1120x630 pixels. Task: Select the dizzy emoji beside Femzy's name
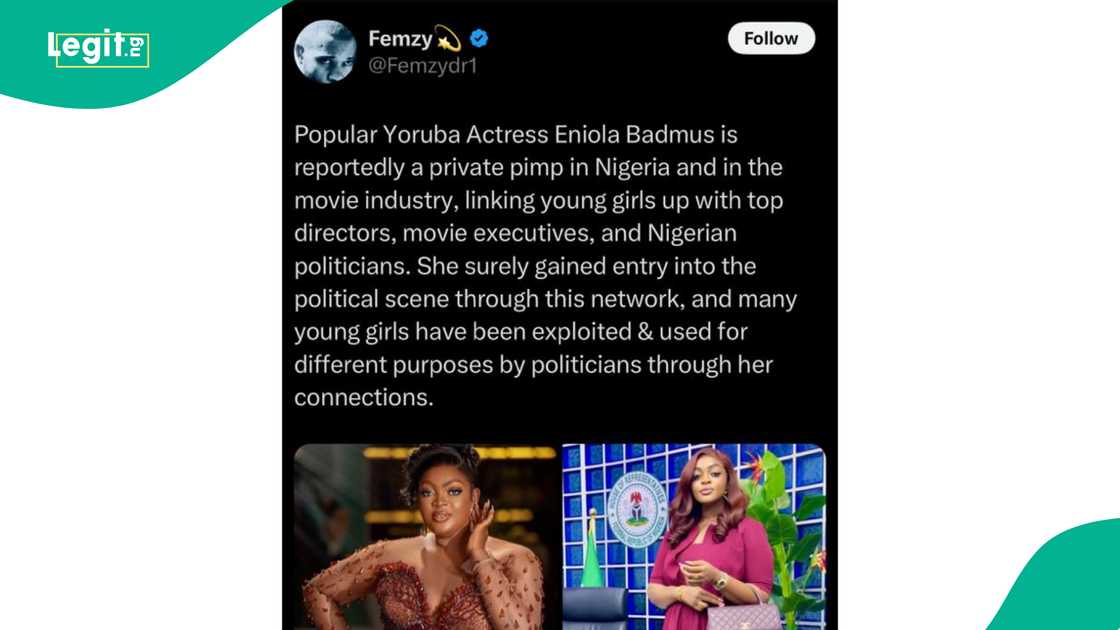coord(448,36)
